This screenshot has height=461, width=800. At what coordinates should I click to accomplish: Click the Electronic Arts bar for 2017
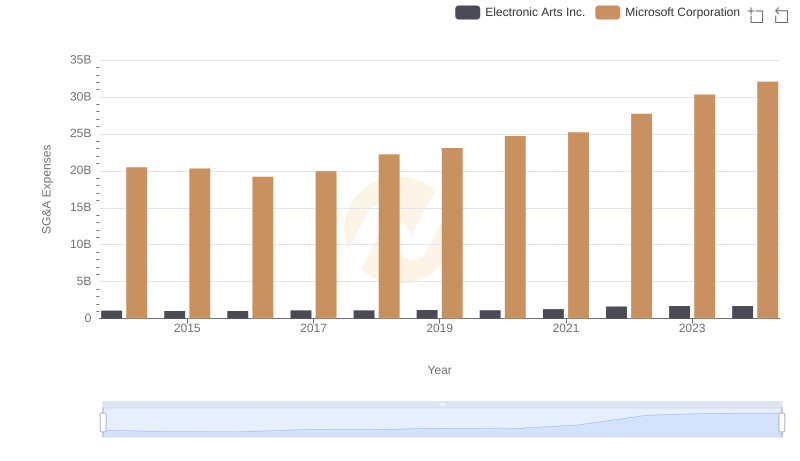(x=301, y=314)
